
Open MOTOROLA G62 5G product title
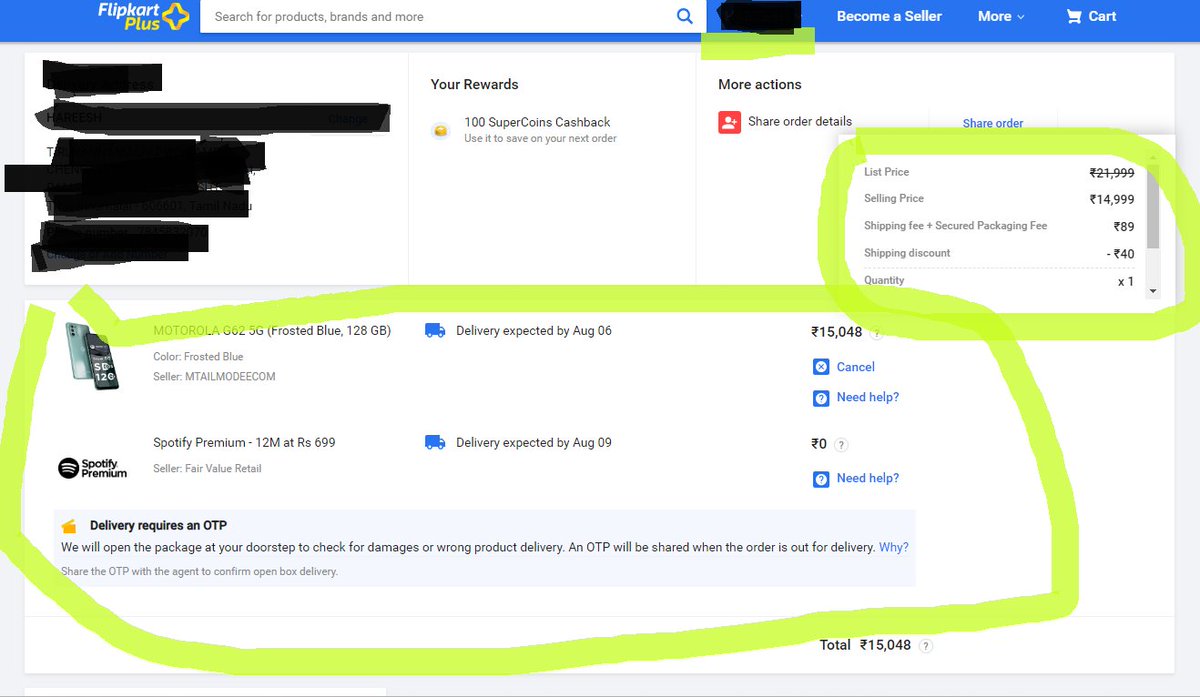(272, 330)
